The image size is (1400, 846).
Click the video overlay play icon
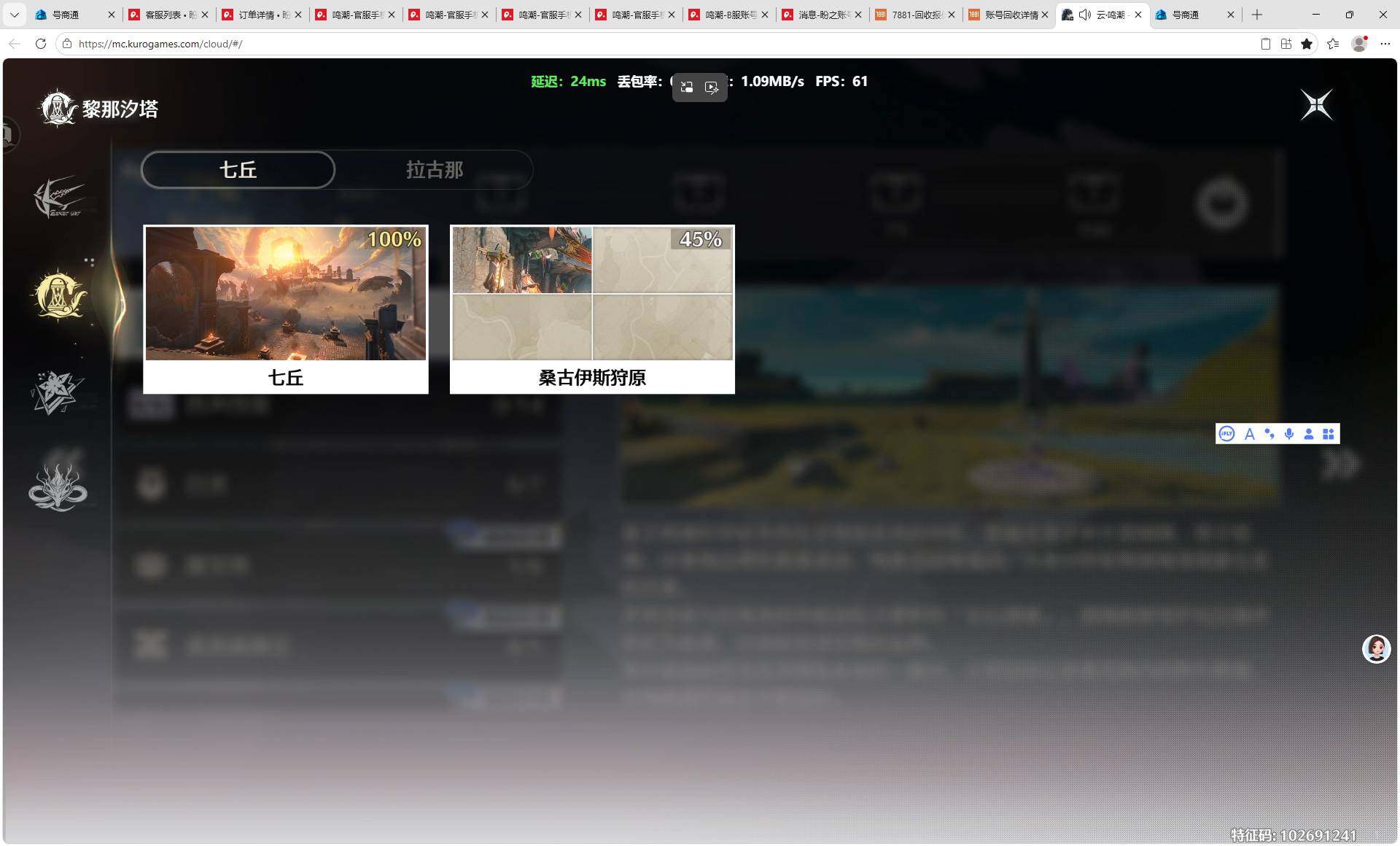pyautogui.click(x=712, y=88)
